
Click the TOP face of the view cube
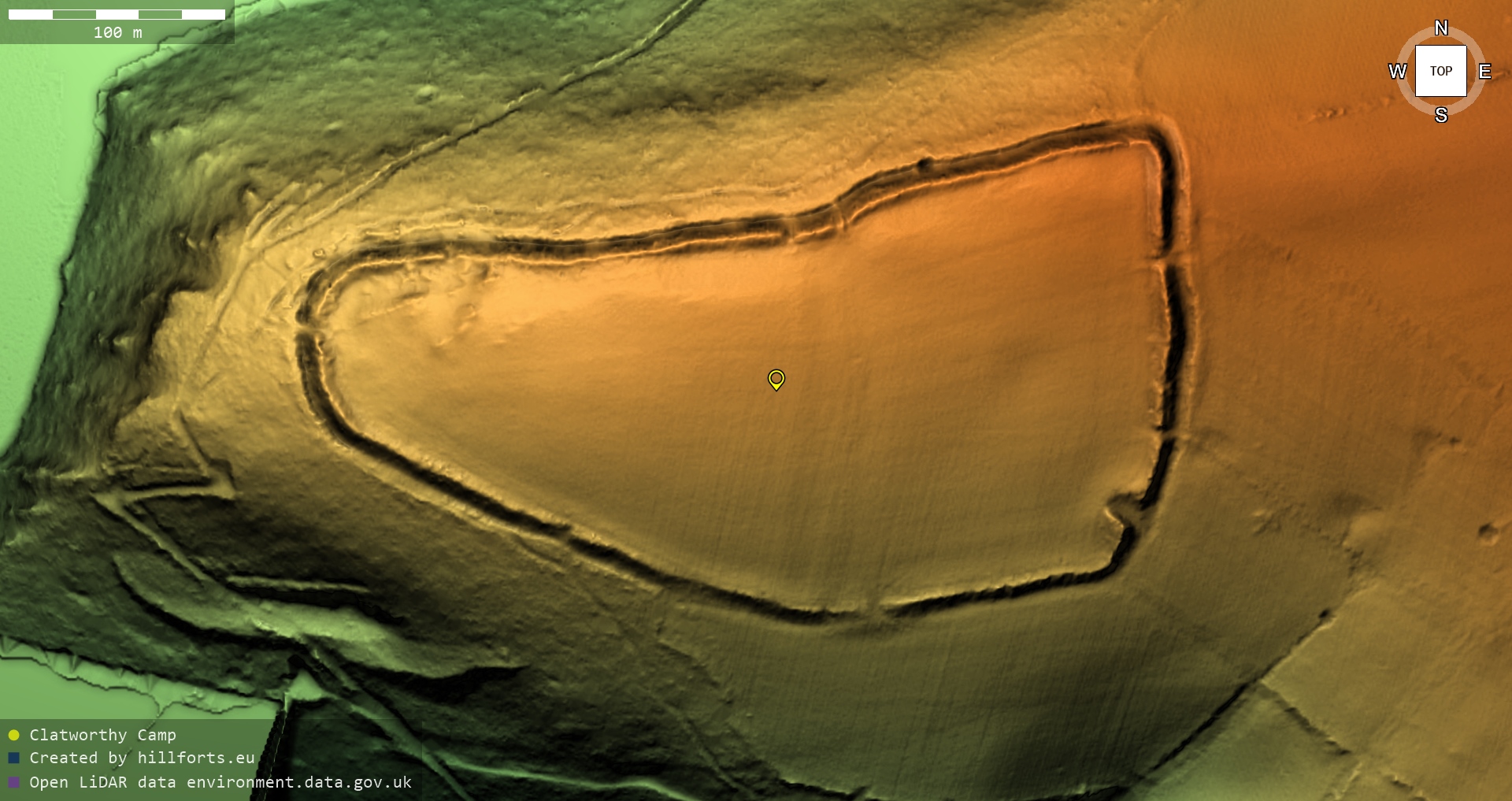click(1440, 71)
